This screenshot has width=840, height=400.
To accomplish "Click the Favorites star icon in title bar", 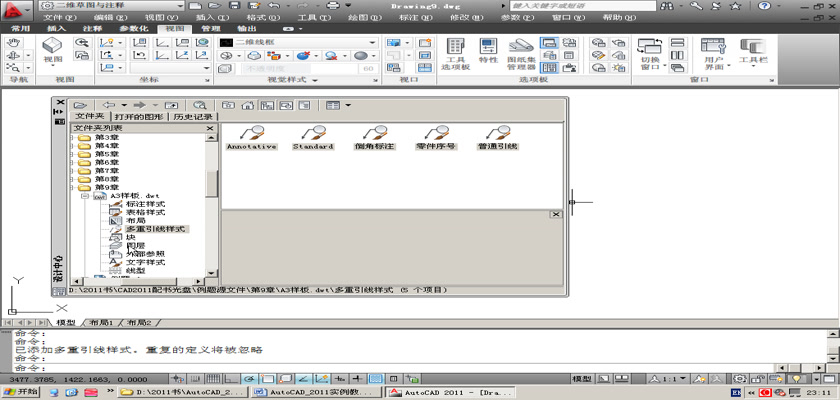I will [x=735, y=6].
